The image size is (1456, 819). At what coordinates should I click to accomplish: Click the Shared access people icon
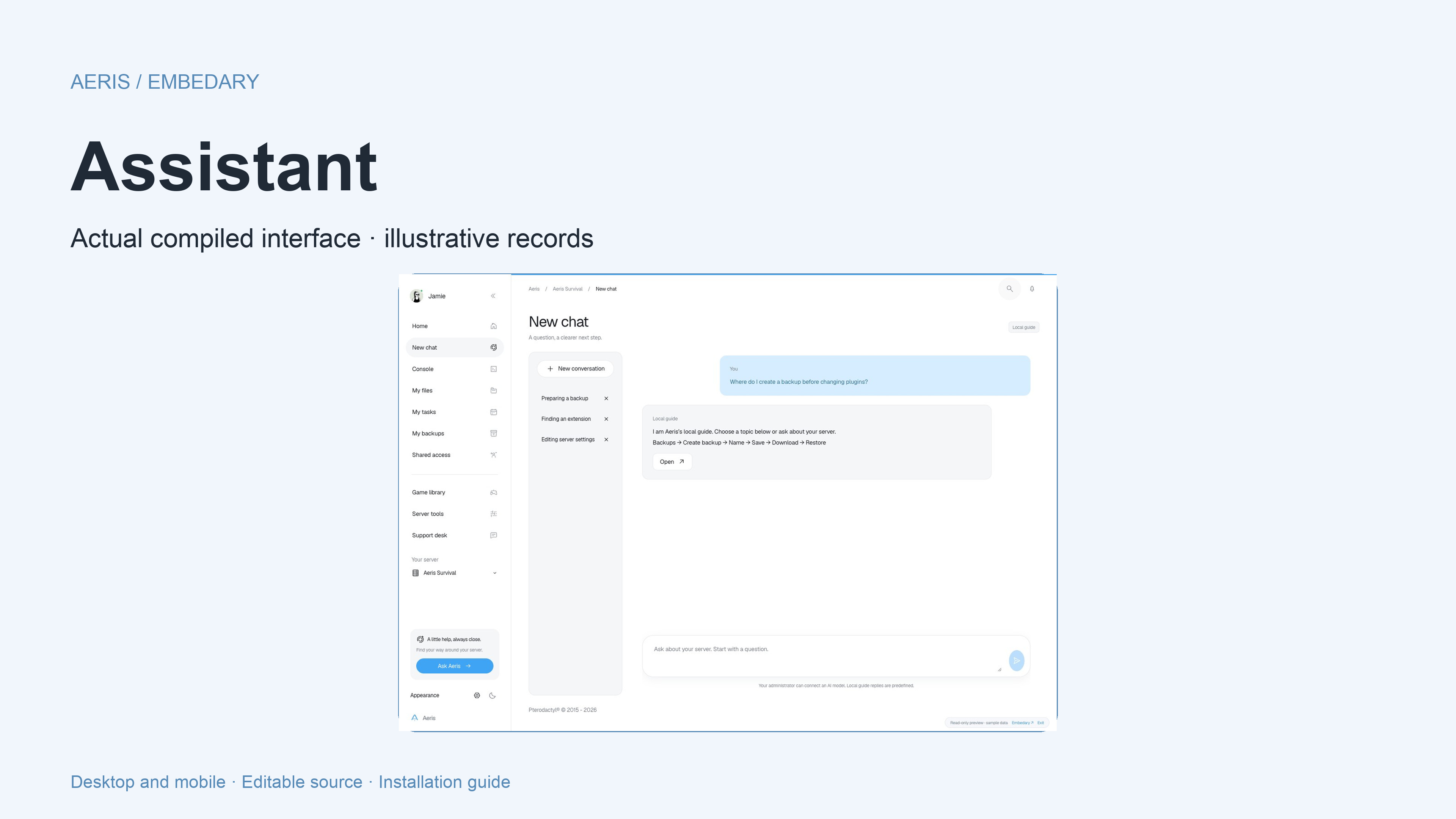(x=493, y=455)
